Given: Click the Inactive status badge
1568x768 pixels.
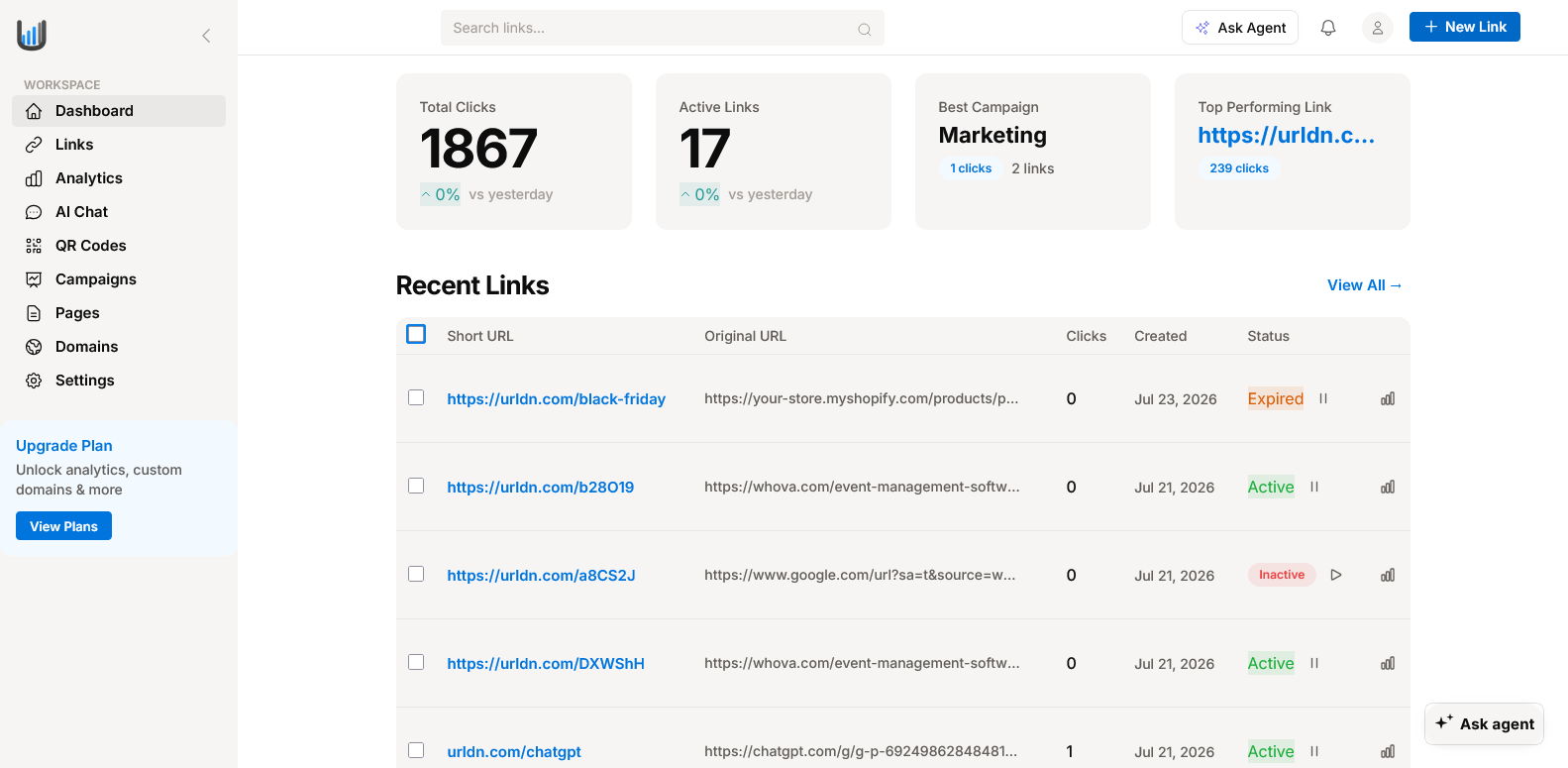Looking at the screenshot, I should (x=1281, y=575).
